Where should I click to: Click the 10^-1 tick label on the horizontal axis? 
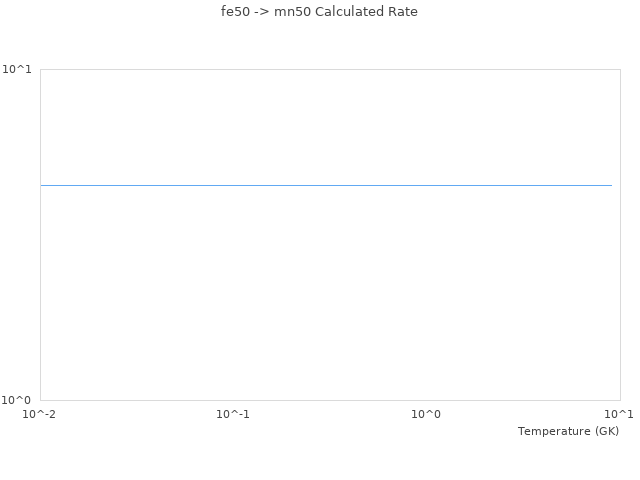pyautogui.click(x=233, y=414)
